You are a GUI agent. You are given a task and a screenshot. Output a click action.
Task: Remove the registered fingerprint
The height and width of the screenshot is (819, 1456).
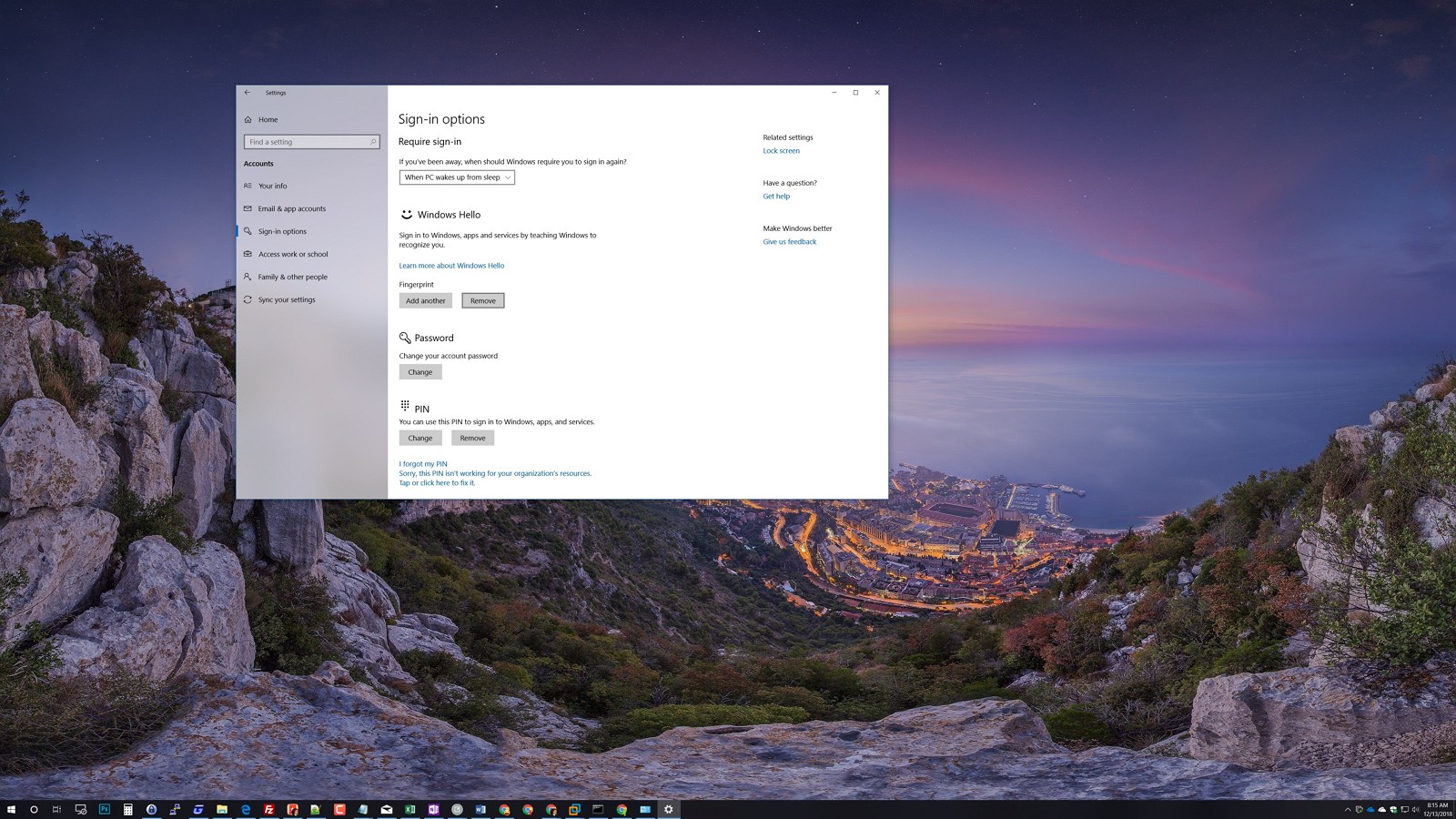[x=482, y=300]
